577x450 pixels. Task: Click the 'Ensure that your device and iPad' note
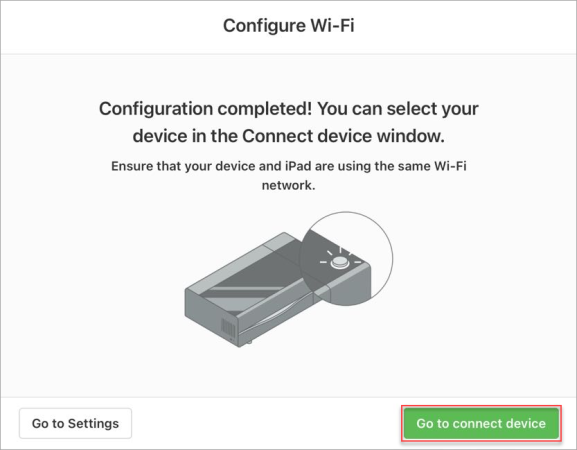tap(288, 166)
